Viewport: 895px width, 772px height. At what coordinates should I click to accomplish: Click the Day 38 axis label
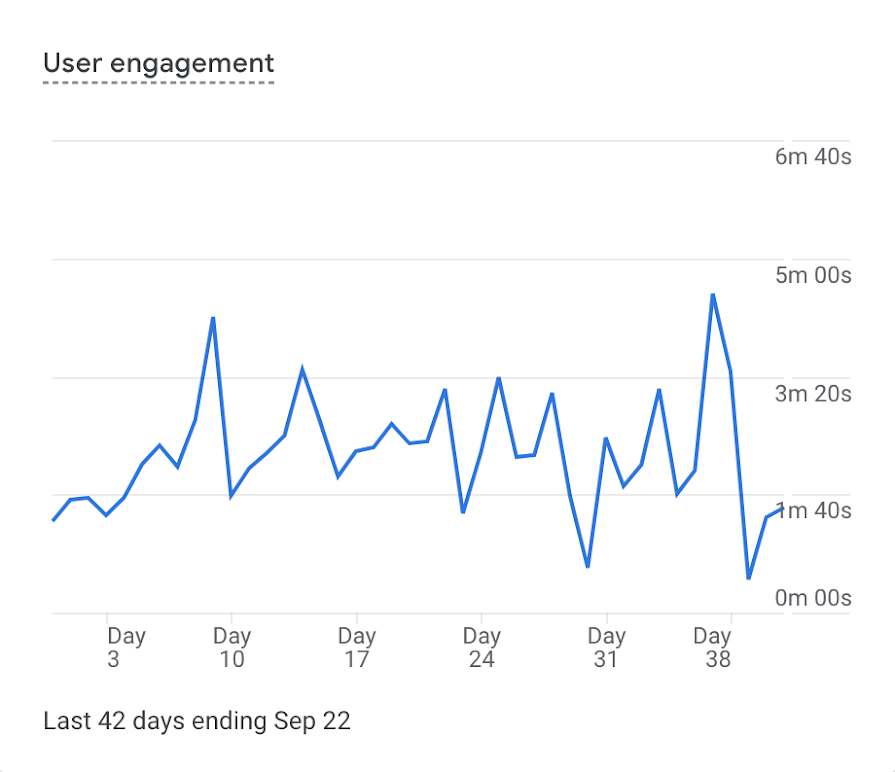[713, 647]
